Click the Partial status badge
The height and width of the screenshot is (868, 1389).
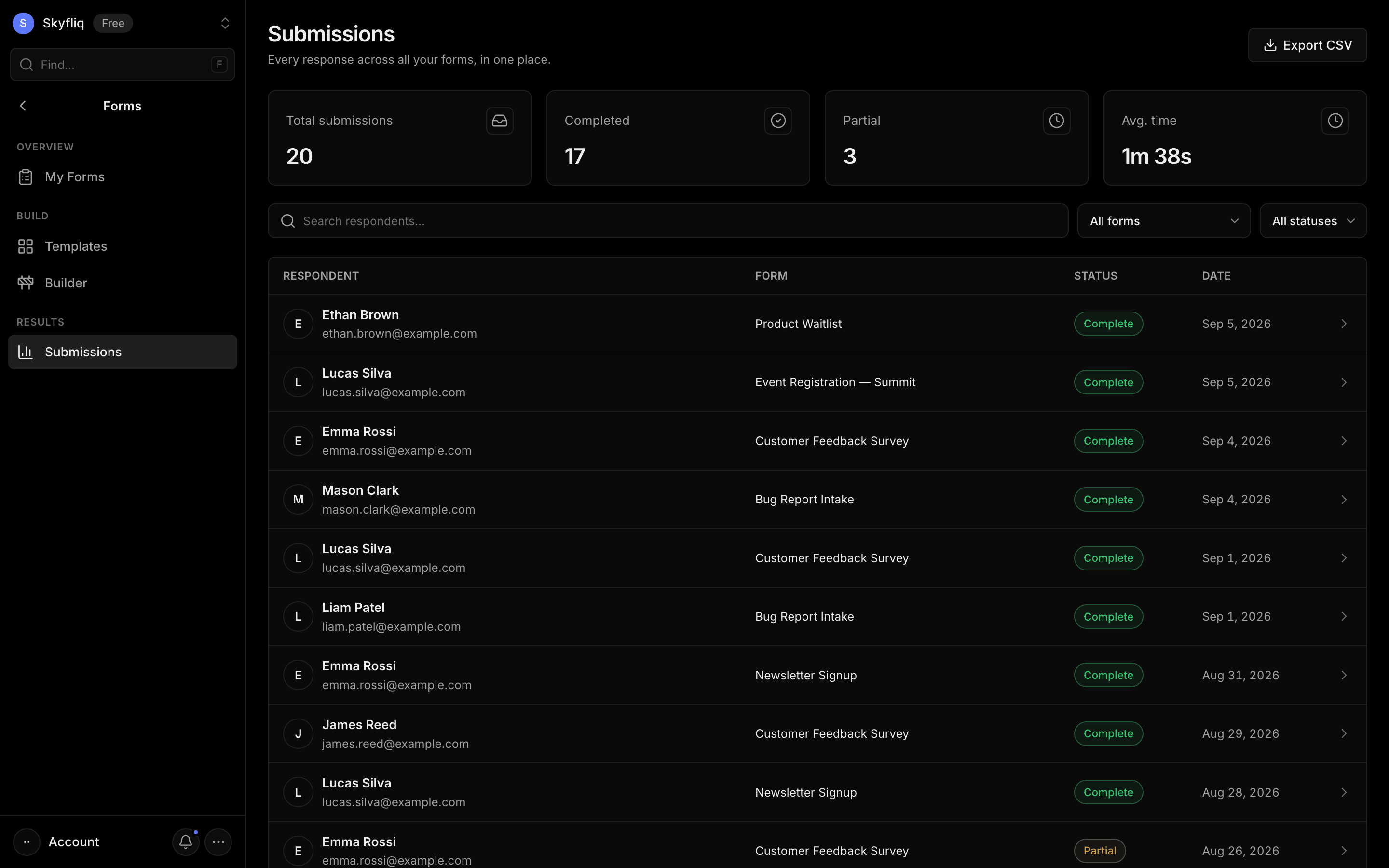click(1099, 851)
